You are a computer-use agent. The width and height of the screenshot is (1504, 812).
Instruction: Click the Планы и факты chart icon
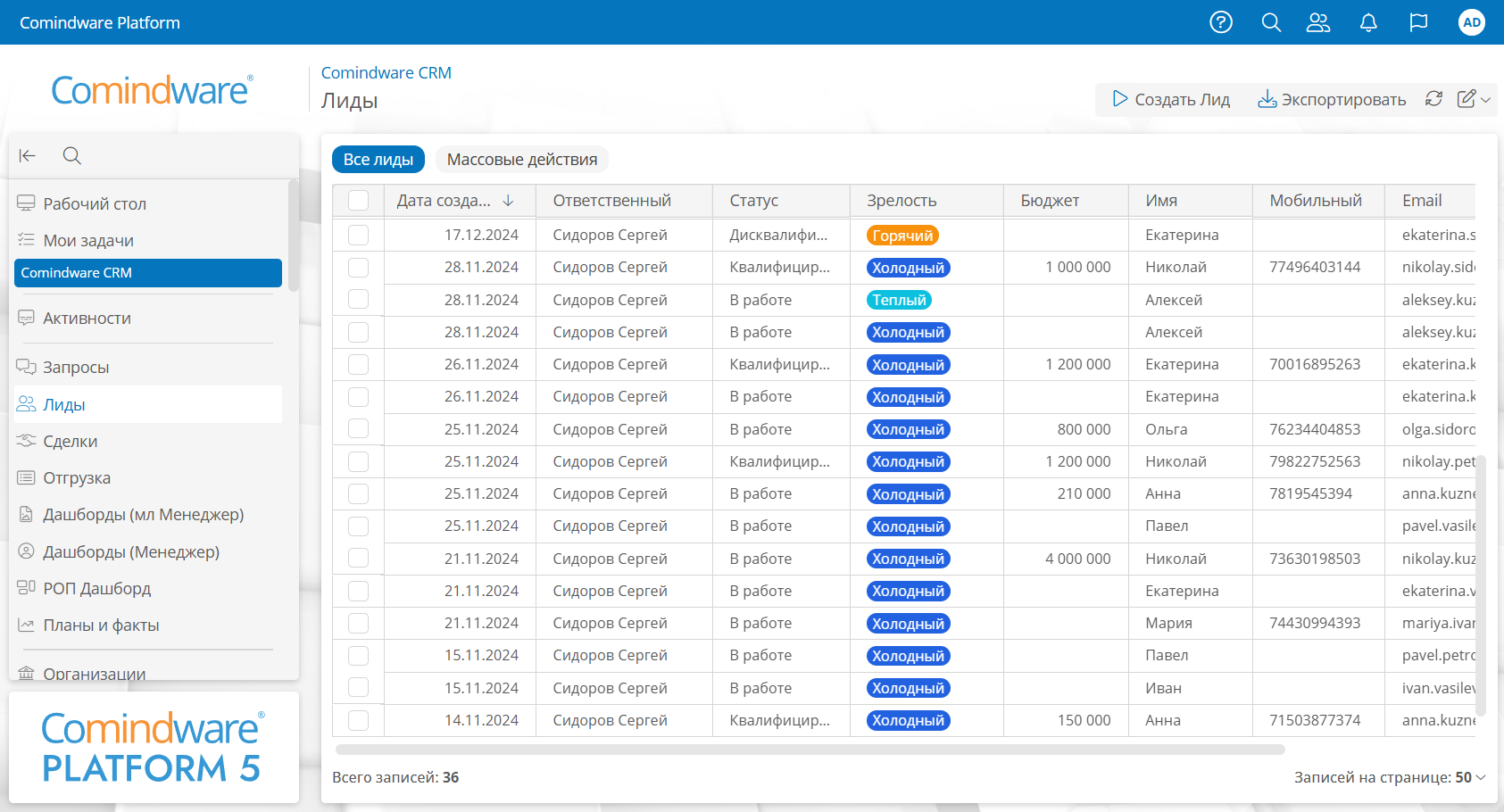click(26, 625)
